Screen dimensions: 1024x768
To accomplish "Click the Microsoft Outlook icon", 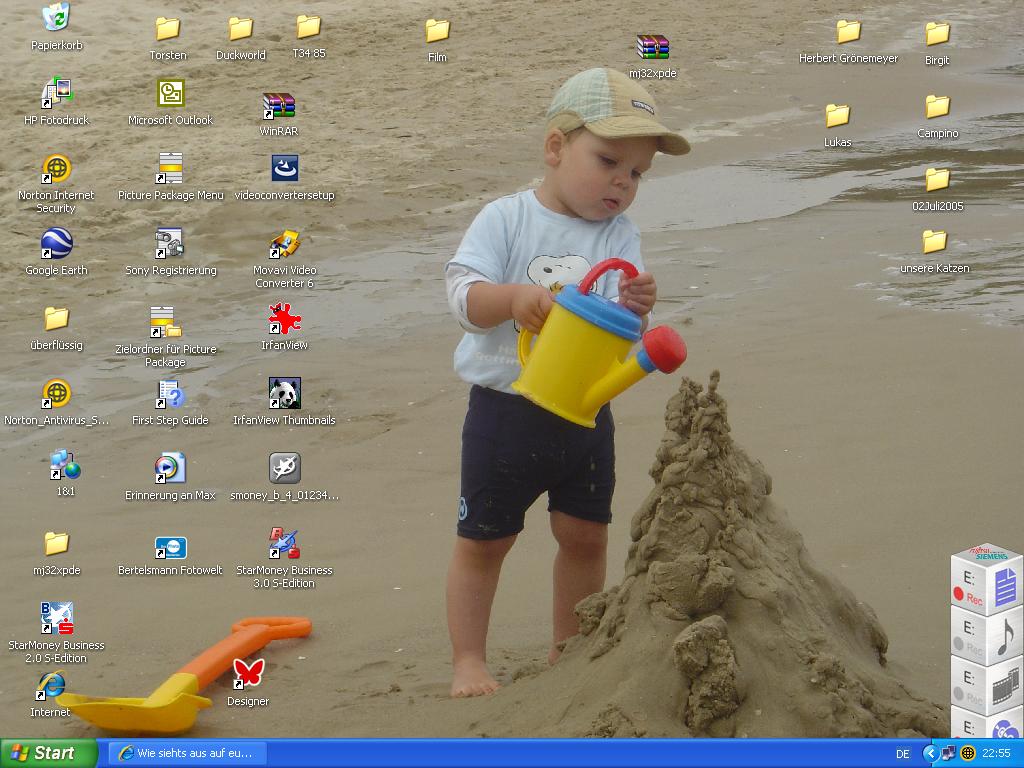I will coord(170,94).
